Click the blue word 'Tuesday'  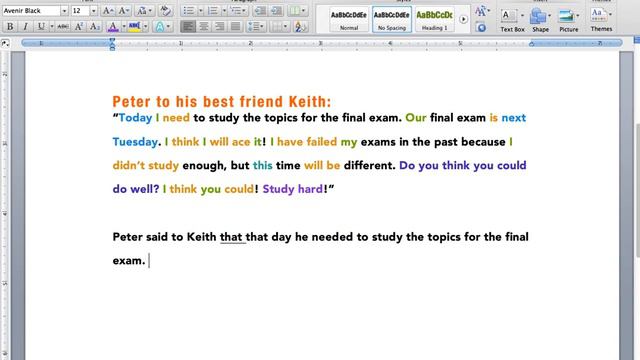[135, 142]
